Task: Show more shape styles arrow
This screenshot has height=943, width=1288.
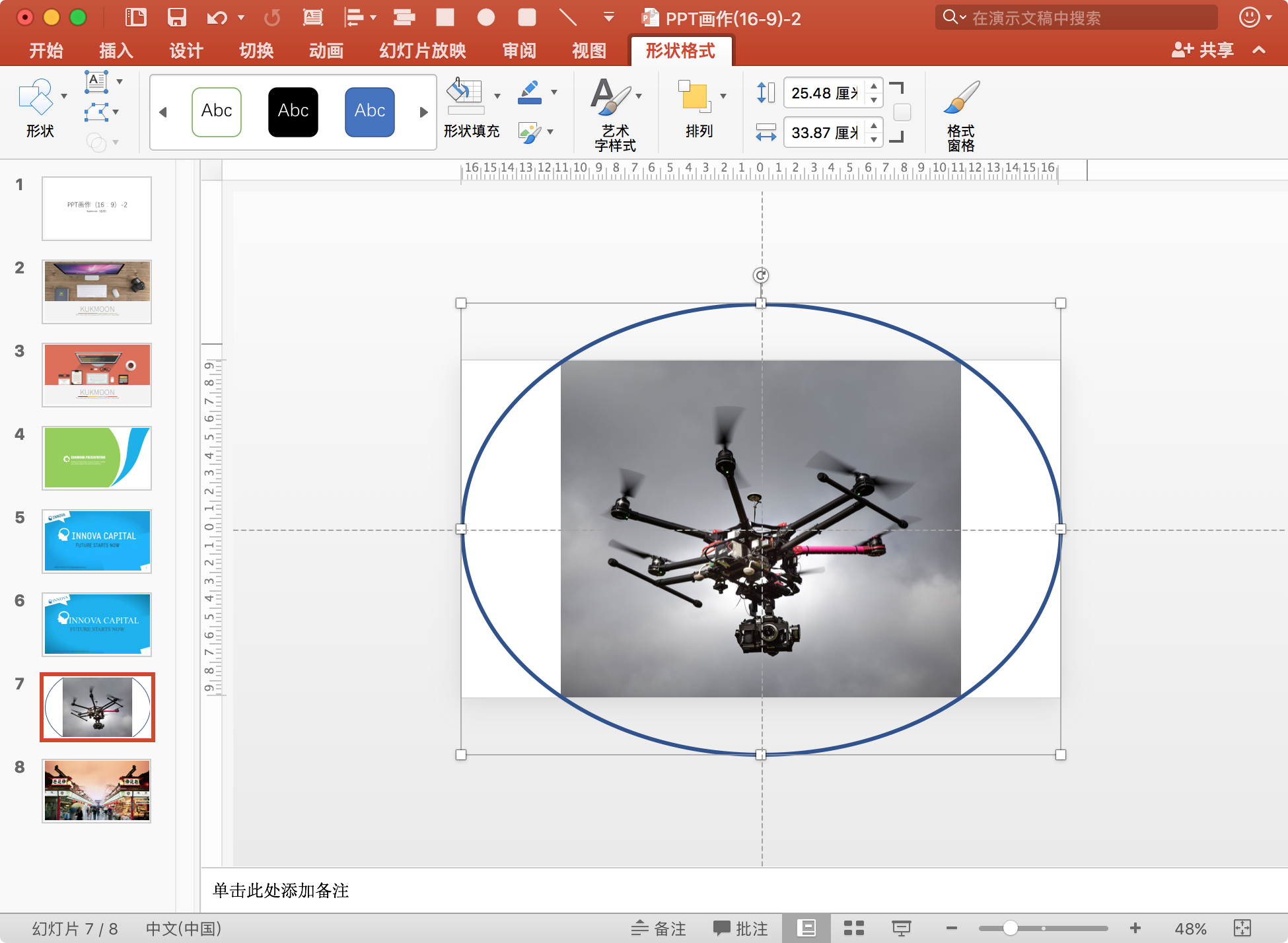Action: (x=423, y=112)
